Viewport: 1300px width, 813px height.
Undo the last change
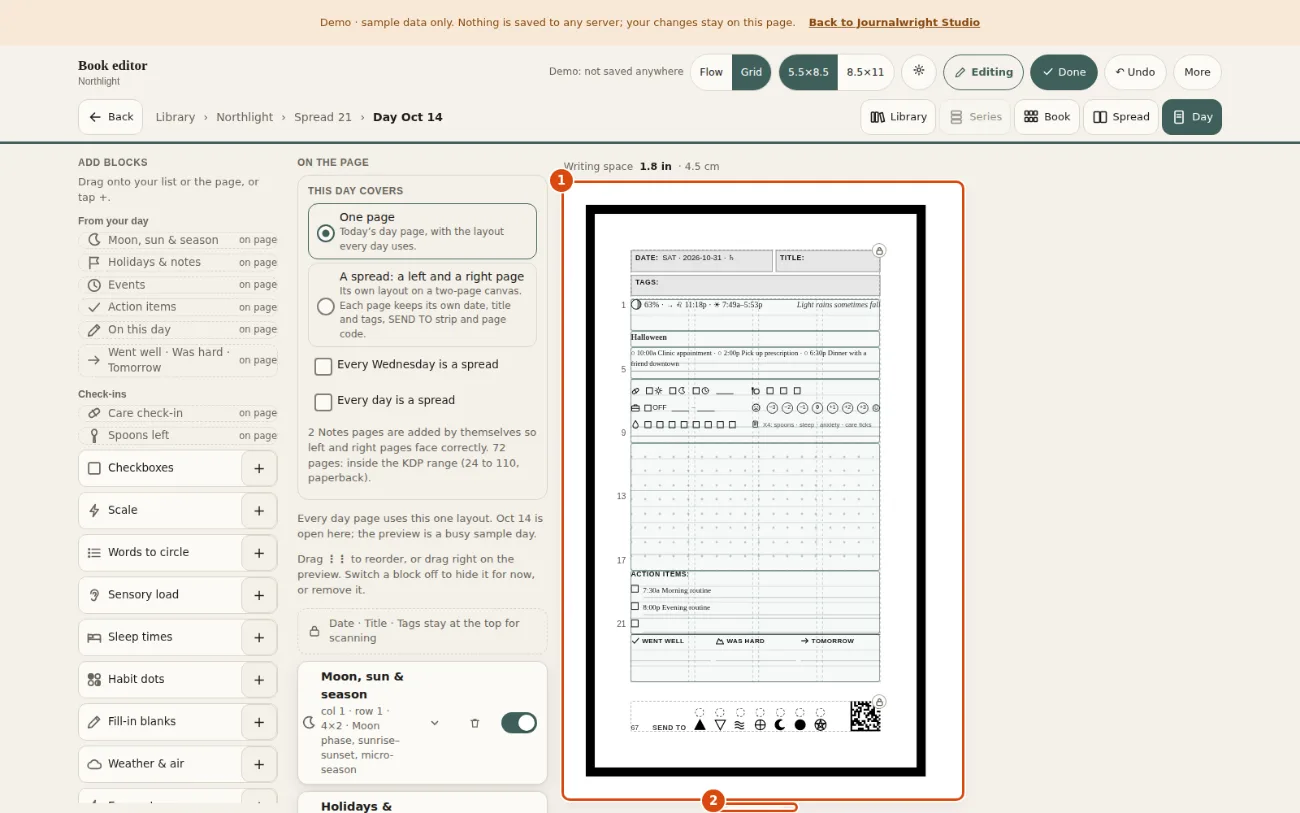coord(1135,72)
